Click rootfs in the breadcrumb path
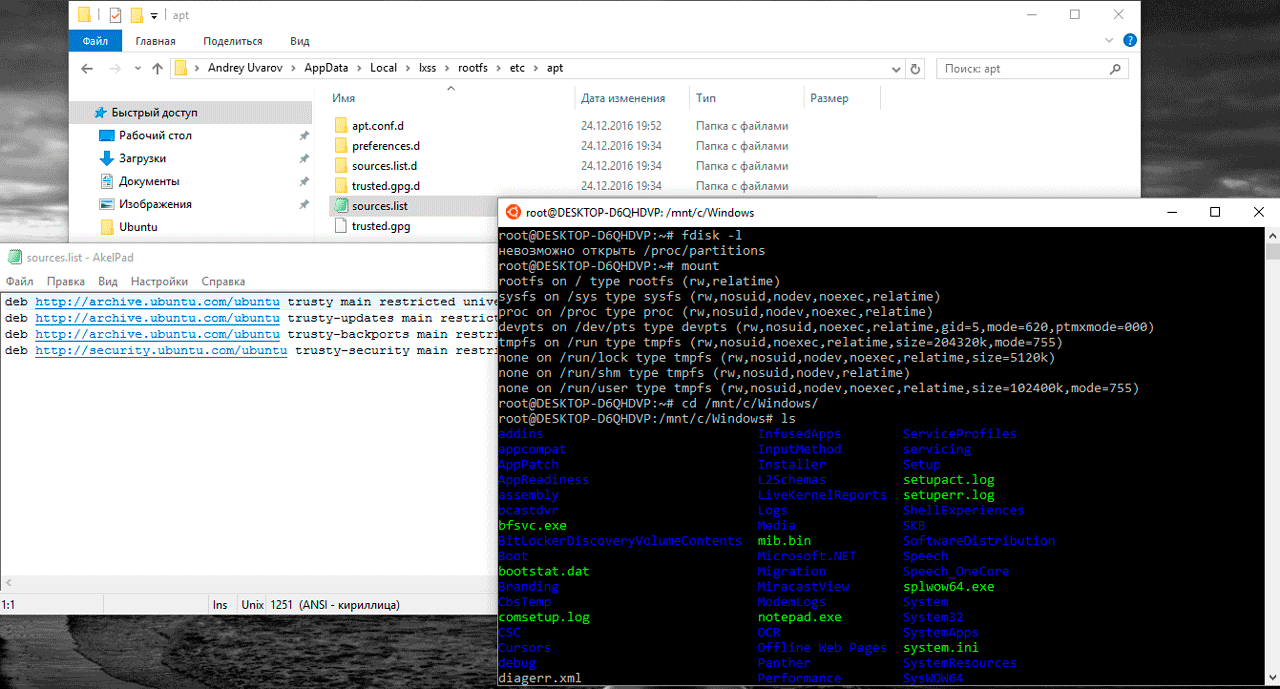The height and width of the screenshot is (689, 1280). click(472, 68)
